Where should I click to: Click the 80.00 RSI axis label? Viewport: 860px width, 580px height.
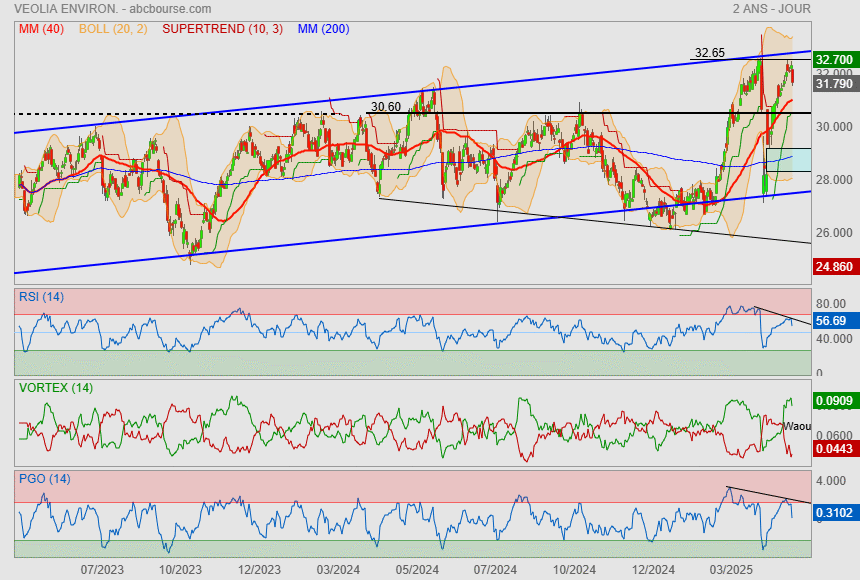[831, 303]
